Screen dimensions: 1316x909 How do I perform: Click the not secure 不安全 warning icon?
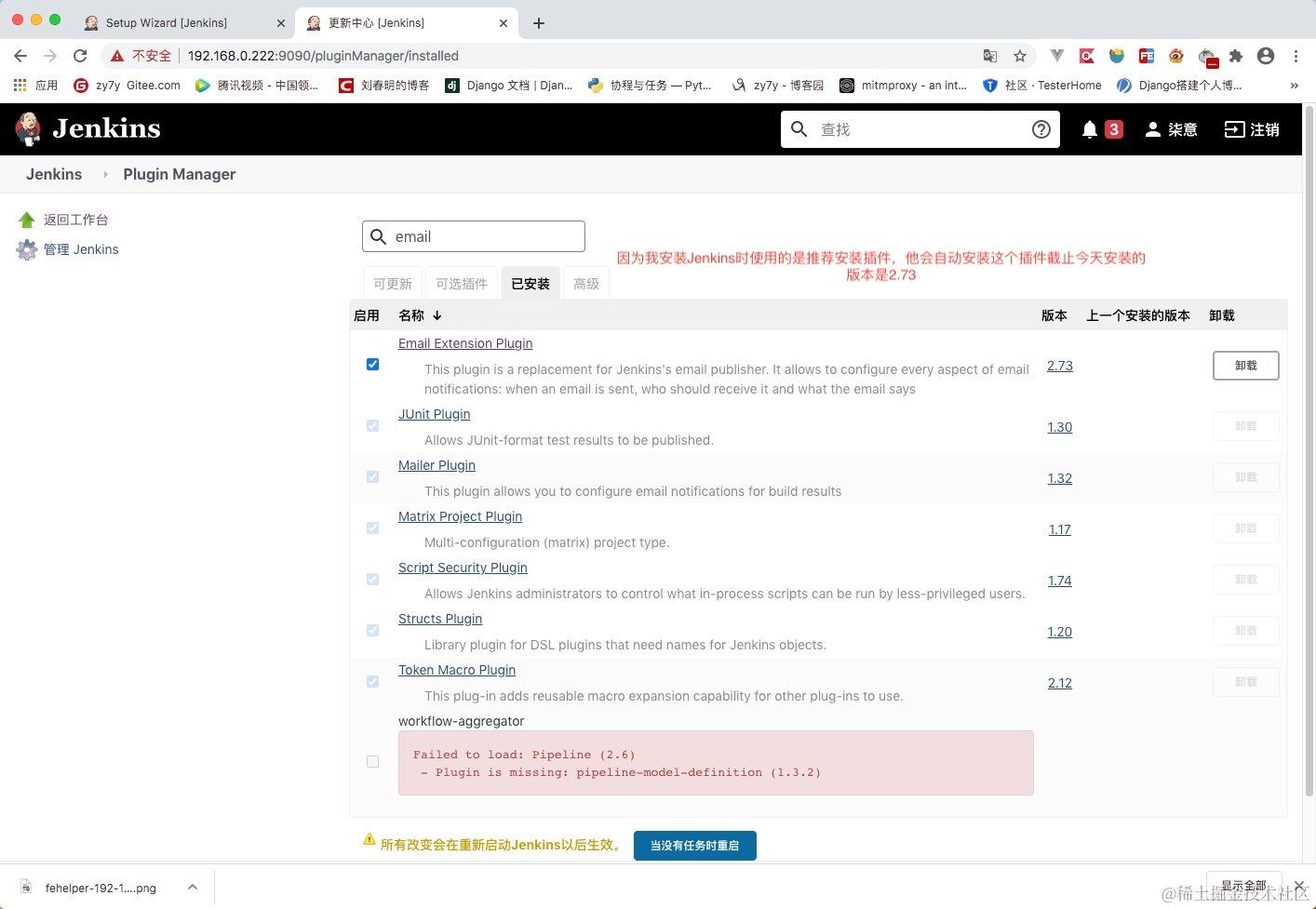tap(117, 56)
